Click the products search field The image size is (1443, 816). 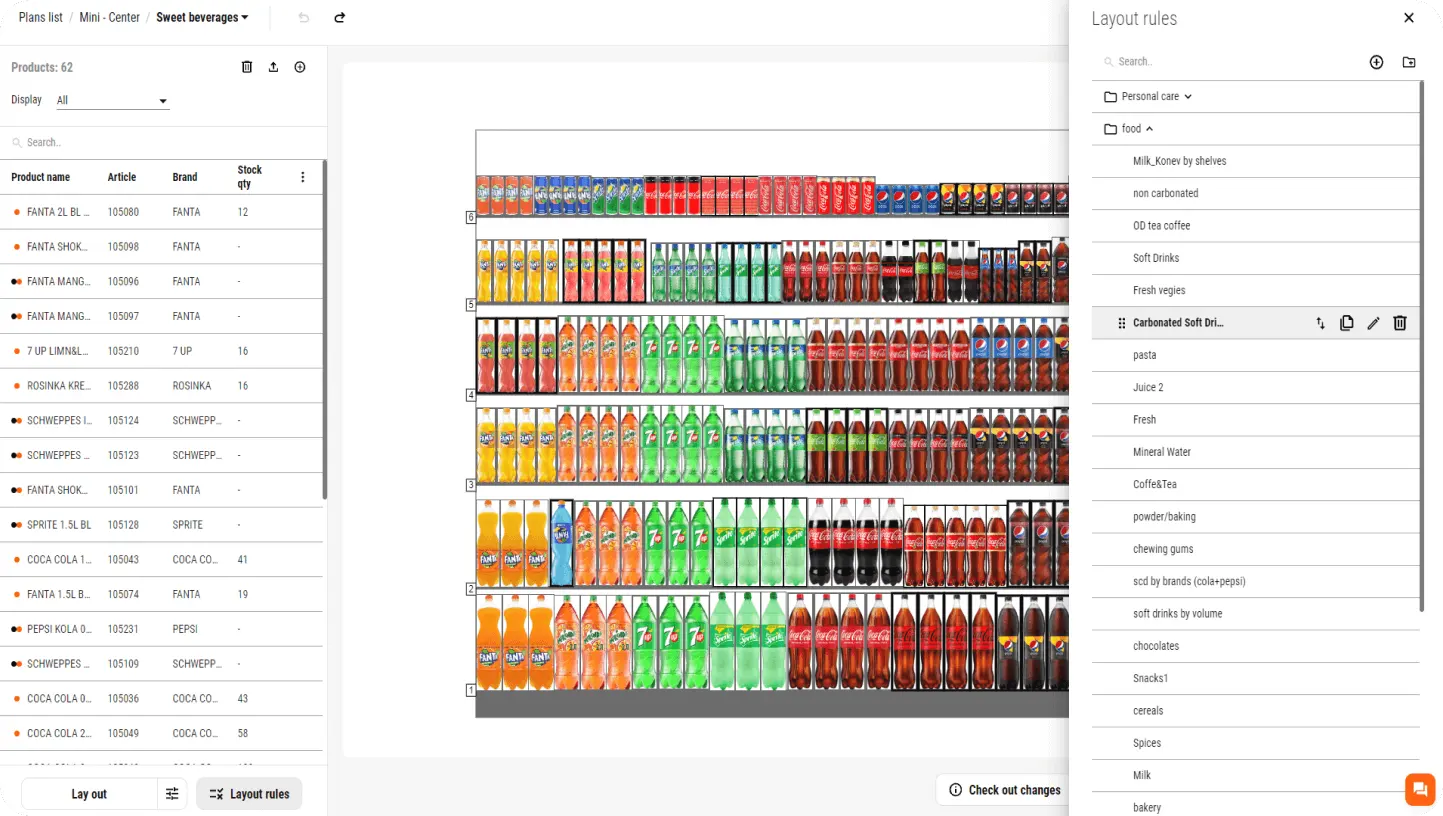pyautogui.click(x=160, y=142)
